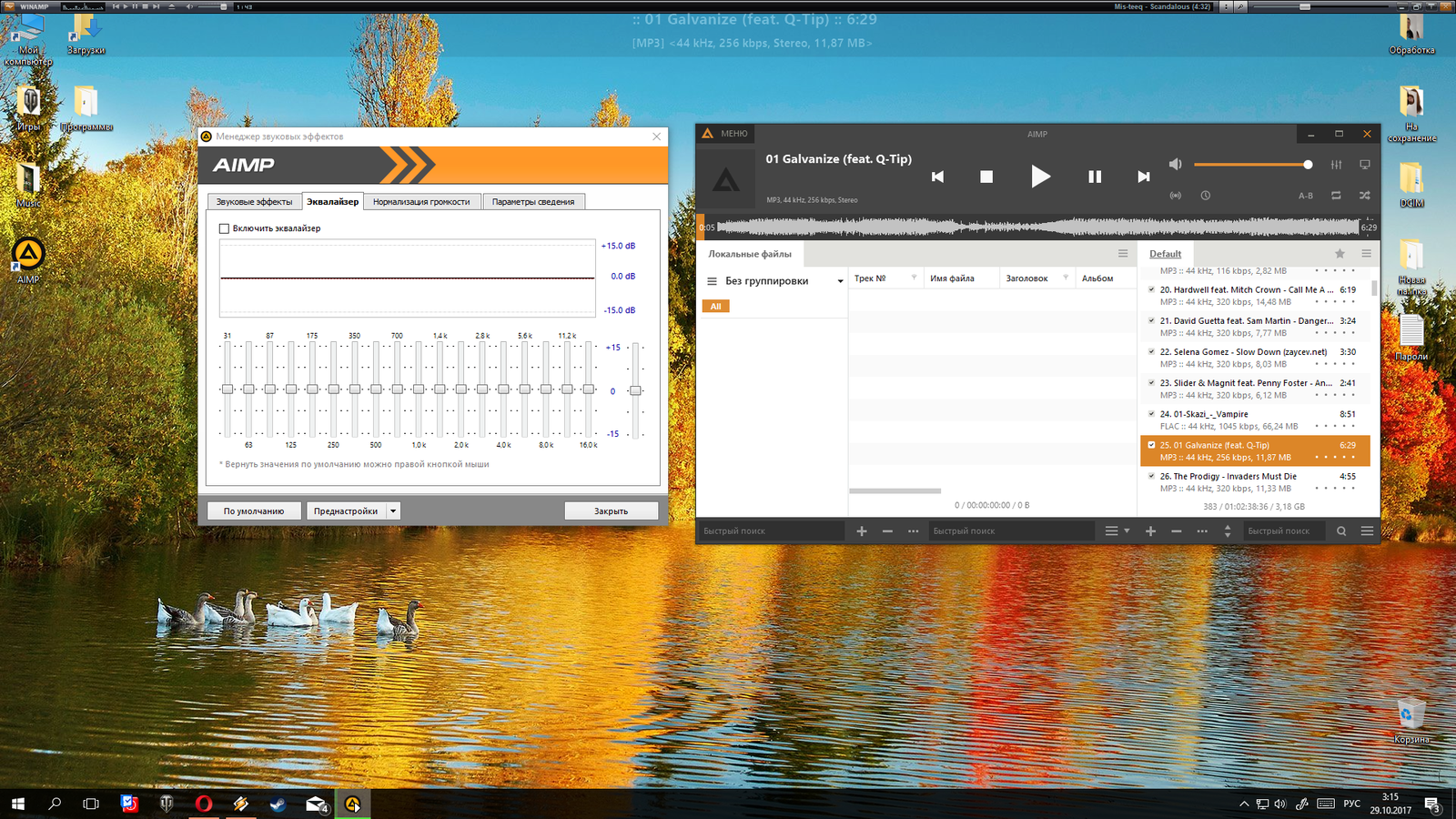Image resolution: width=1456 pixels, height=819 pixels.
Task: Open filter arrow on Заголовок column
Action: (x=1066, y=278)
